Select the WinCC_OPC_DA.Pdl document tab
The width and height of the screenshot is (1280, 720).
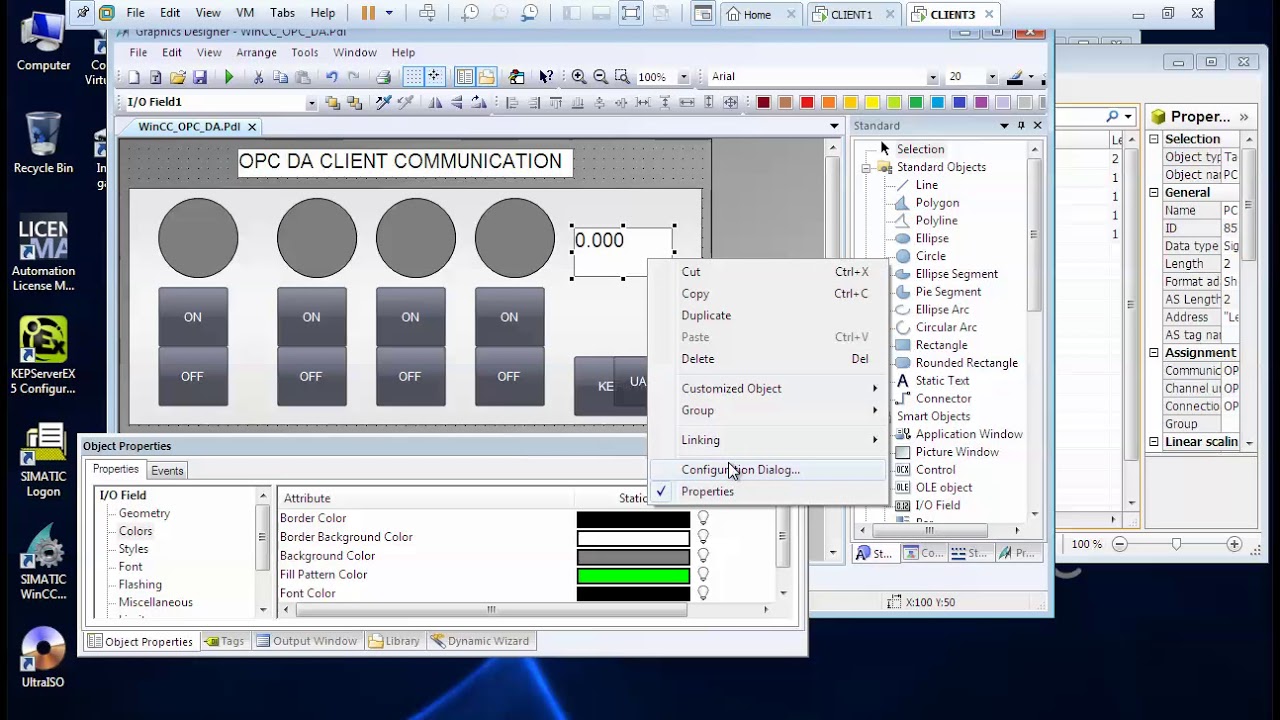[x=189, y=127]
